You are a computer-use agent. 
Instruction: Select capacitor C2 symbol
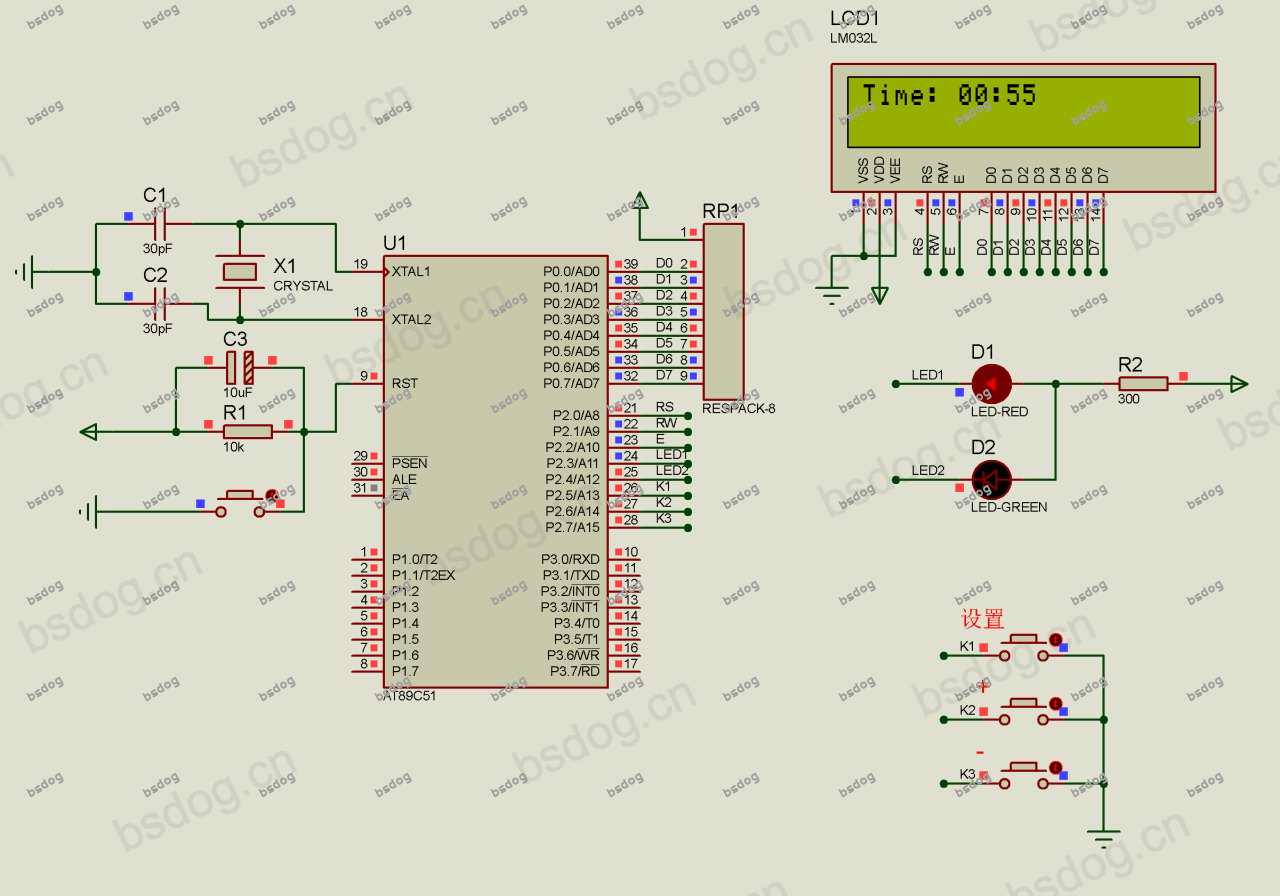(160, 303)
